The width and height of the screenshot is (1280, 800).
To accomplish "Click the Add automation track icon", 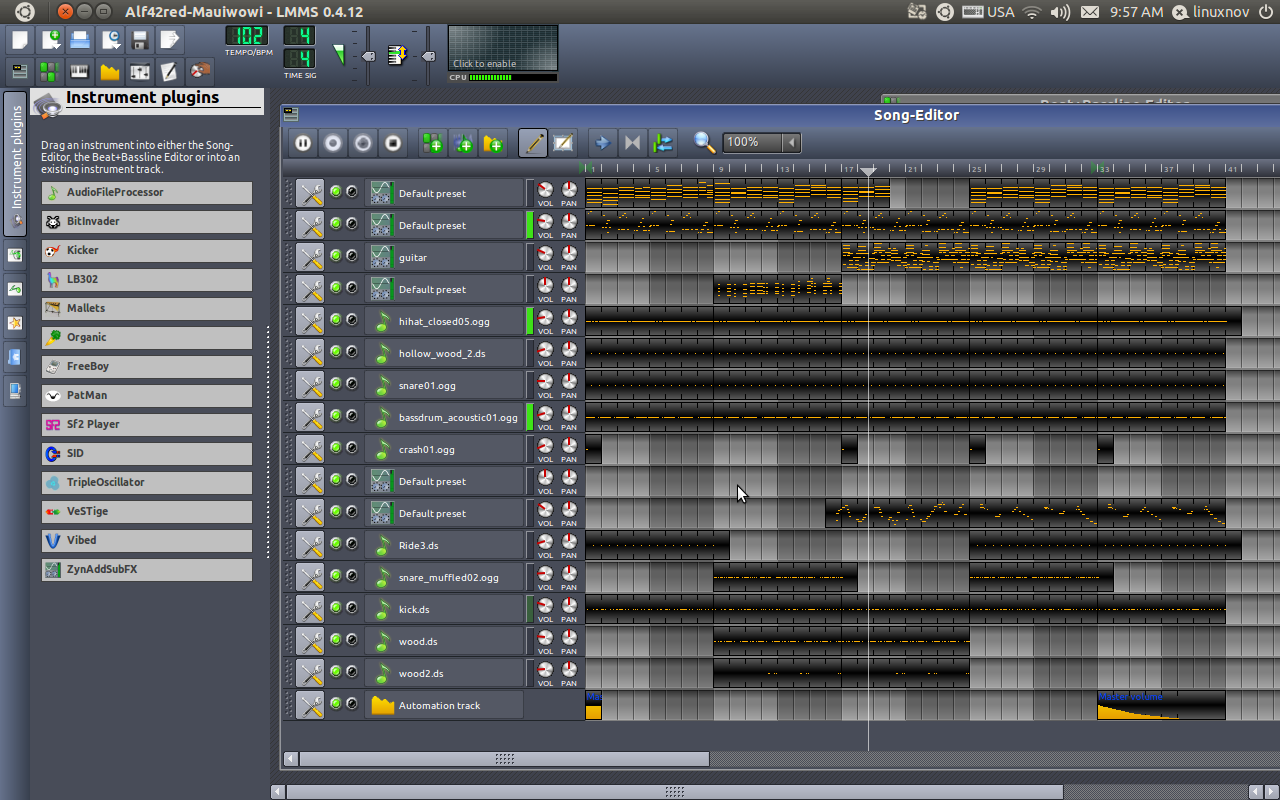I will pos(493,143).
